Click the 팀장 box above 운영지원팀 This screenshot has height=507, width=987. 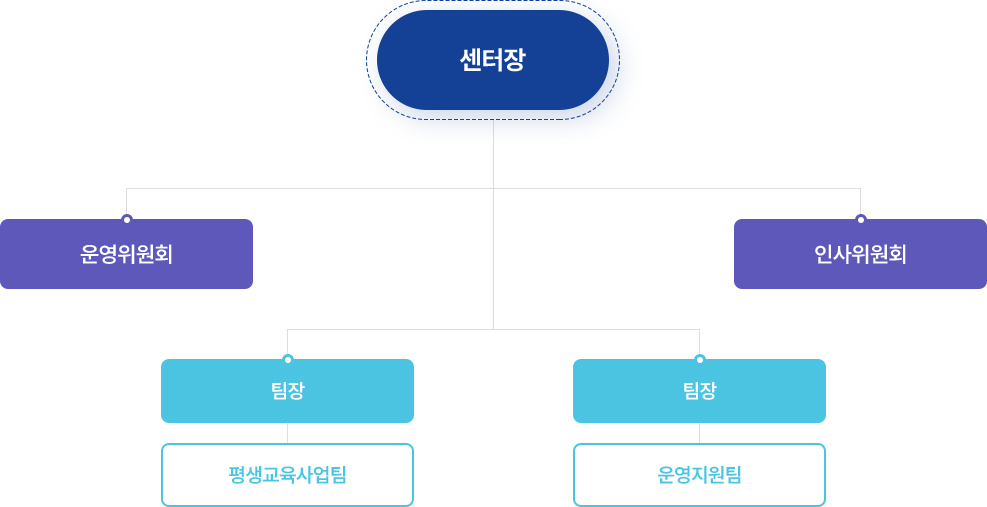tap(699, 390)
